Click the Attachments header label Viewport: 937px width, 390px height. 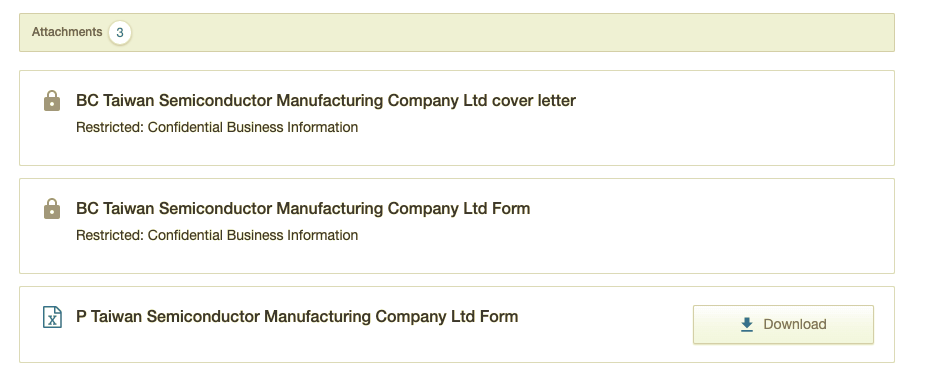[x=67, y=32]
